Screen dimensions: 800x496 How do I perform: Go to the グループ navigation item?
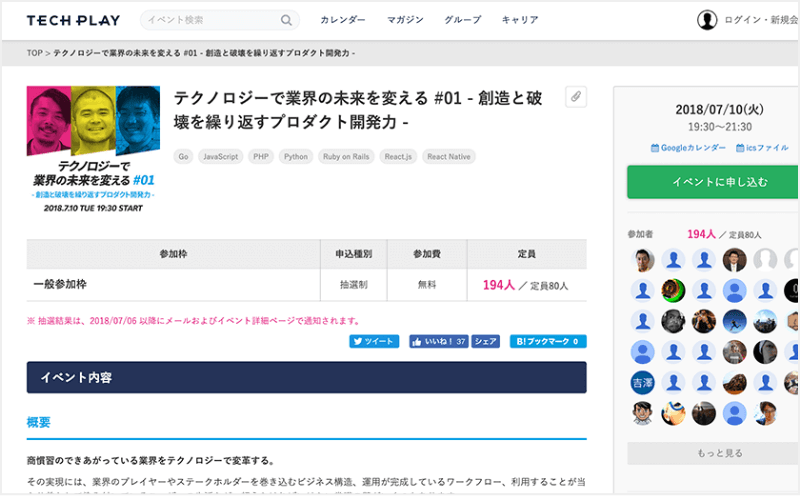tap(462, 20)
